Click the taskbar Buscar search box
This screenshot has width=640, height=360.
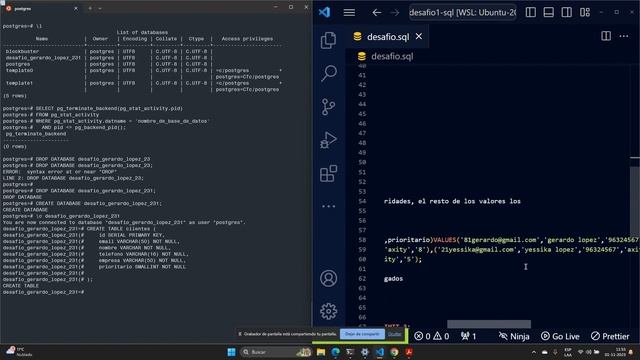[x=276, y=352]
